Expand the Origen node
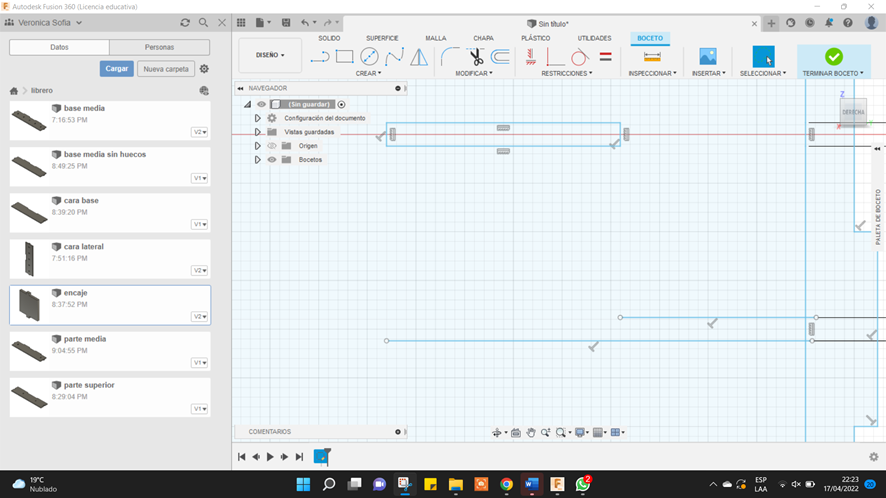This screenshot has width=886, height=498. coord(257,146)
